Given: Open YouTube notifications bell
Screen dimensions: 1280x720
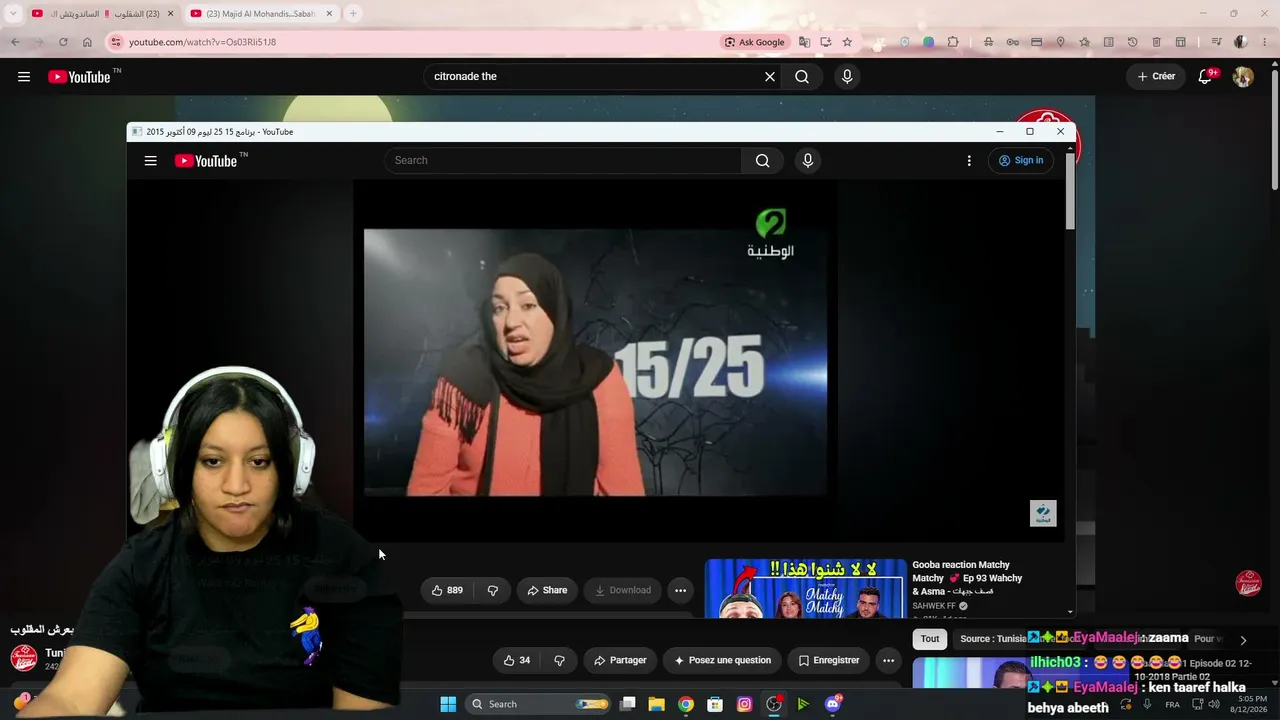Looking at the screenshot, I should 1206,77.
